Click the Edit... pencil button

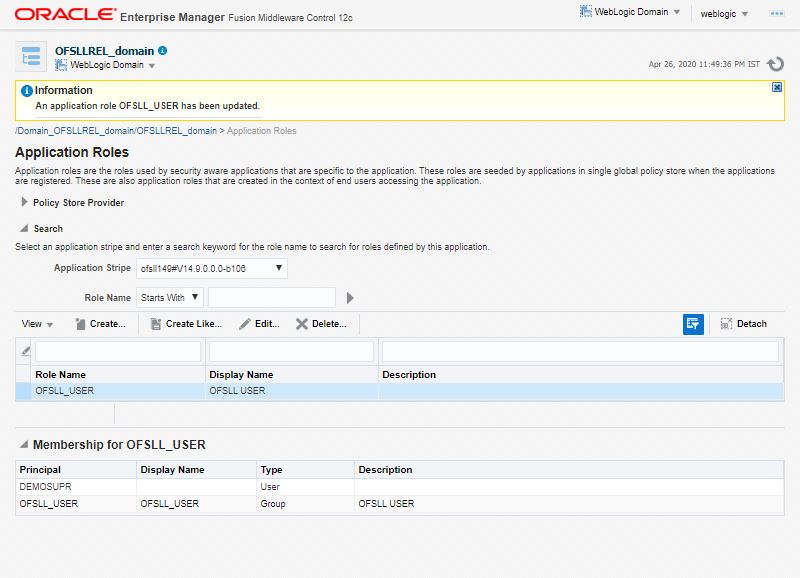coord(260,323)
